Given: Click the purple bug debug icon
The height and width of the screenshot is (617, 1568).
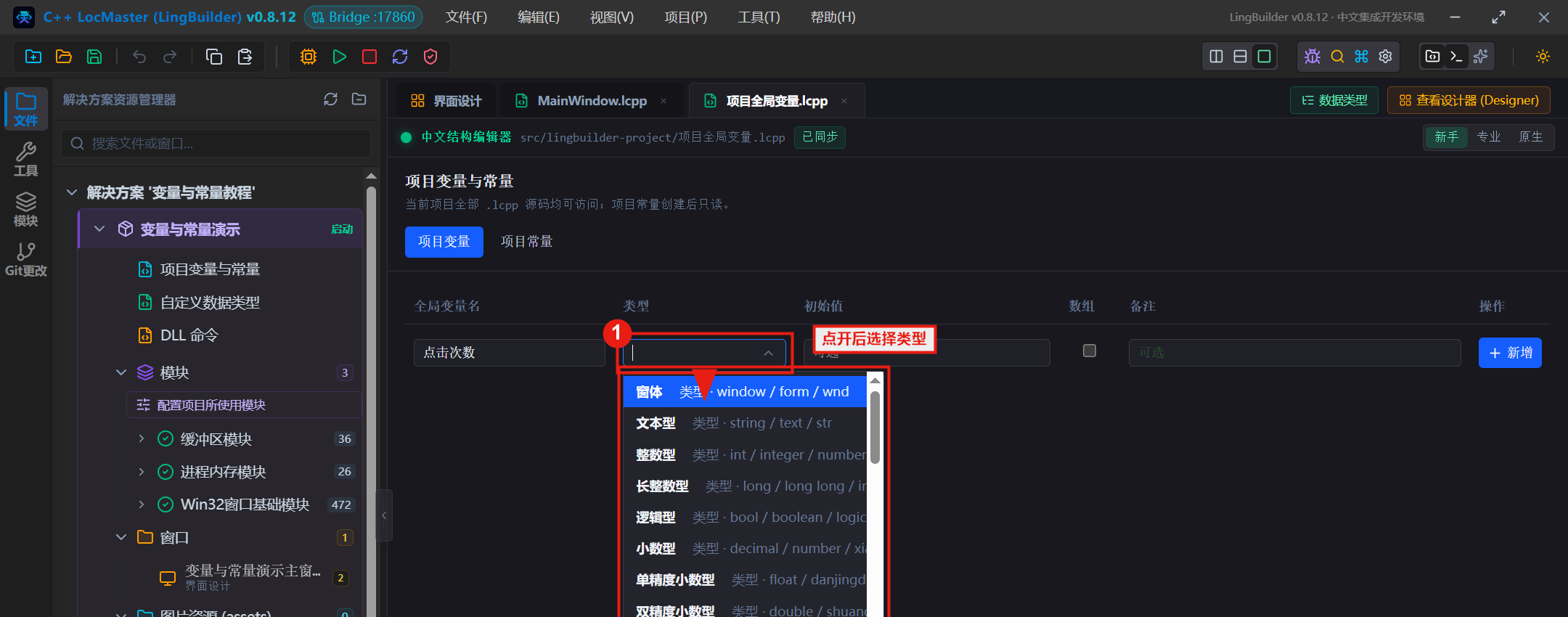Looking at the screenshot, I should [1312, 57].
